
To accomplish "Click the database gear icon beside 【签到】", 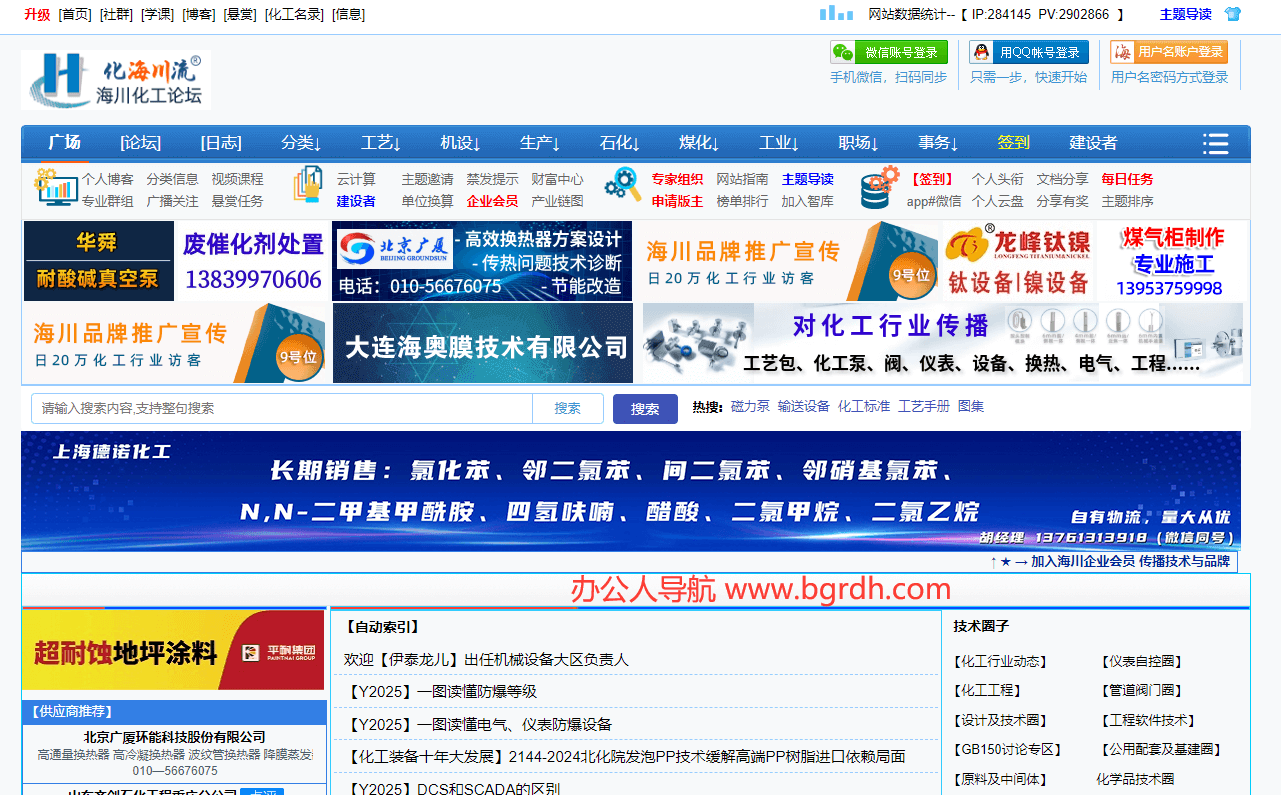I will point(880,187).
